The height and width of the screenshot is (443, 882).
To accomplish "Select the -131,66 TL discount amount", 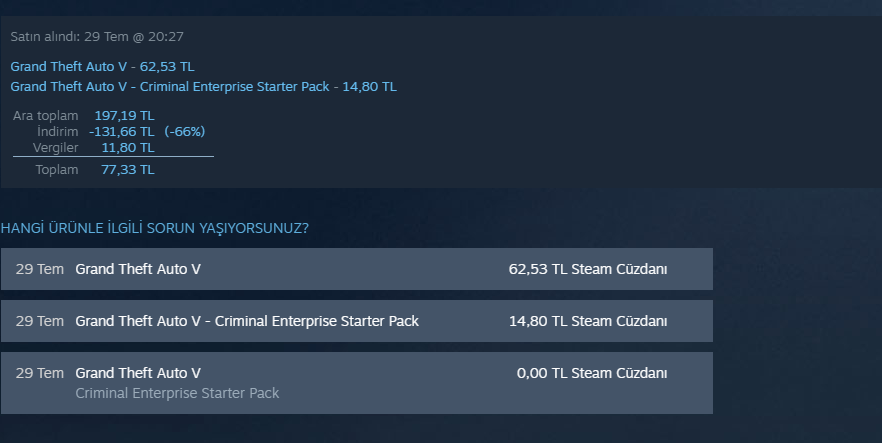I will click(121, 132).
